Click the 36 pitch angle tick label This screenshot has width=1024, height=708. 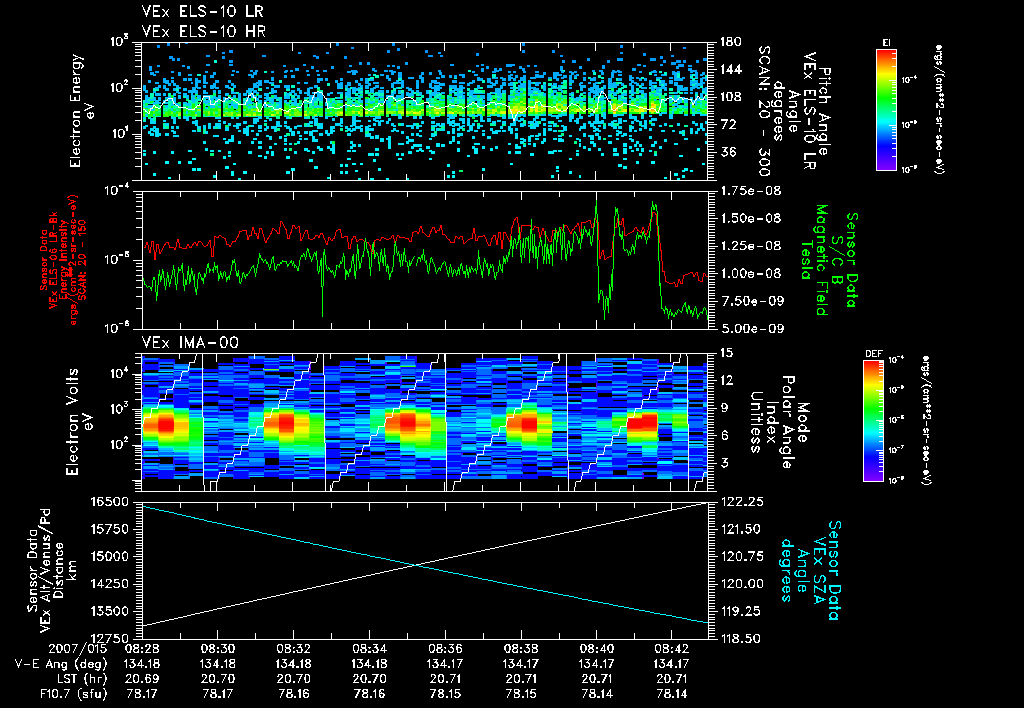(x=727, y=152)
